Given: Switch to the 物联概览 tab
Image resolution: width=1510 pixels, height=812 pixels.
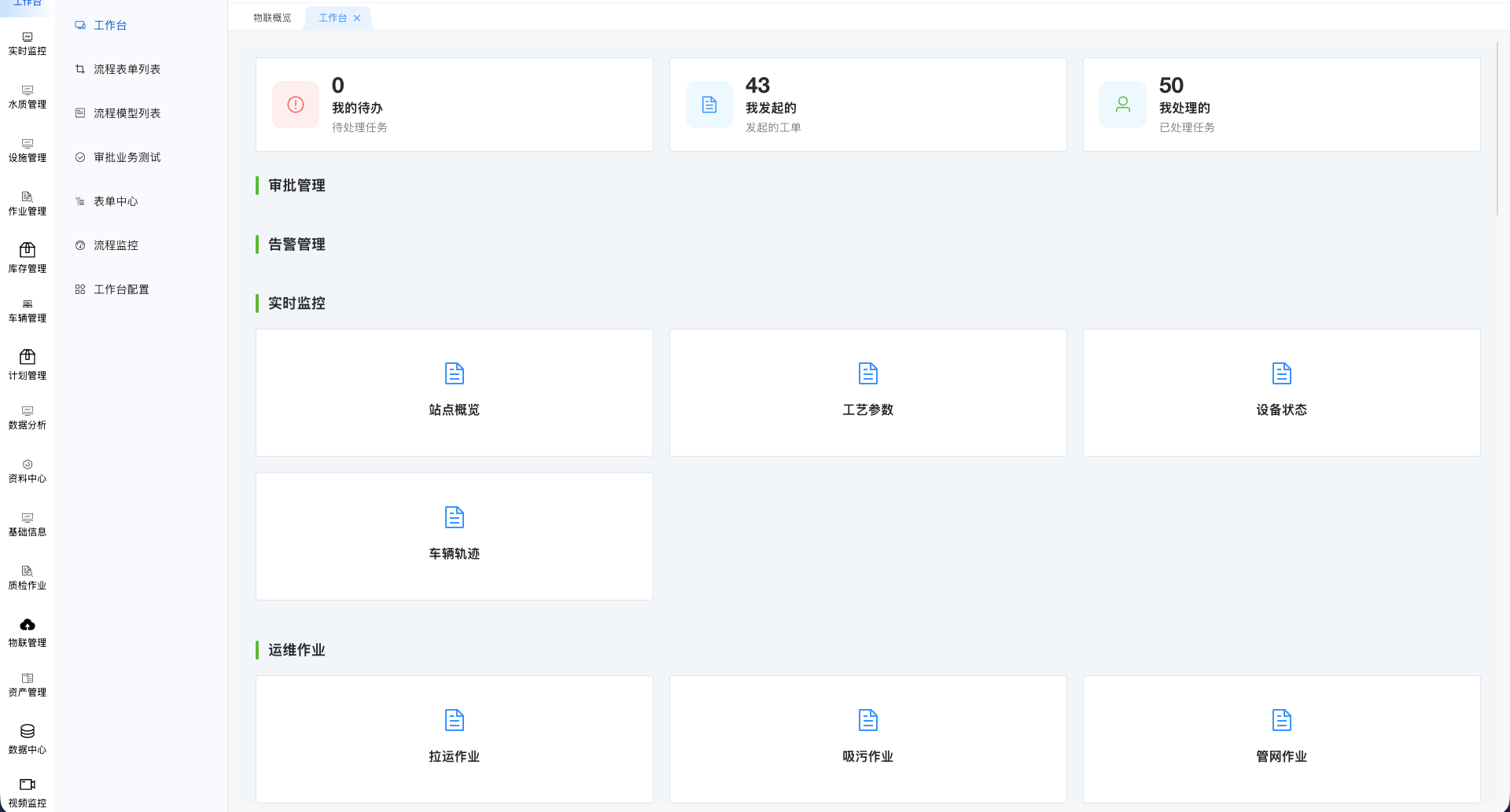Looking at the screenshot, I should click(272, 18).
